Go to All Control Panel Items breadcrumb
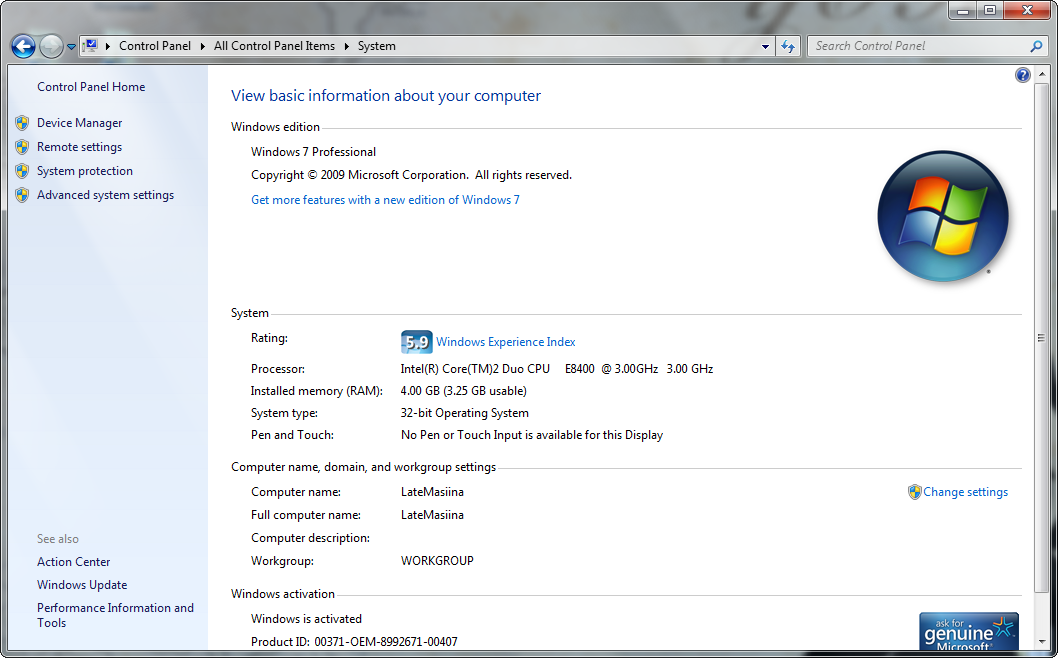 [274, 46]
